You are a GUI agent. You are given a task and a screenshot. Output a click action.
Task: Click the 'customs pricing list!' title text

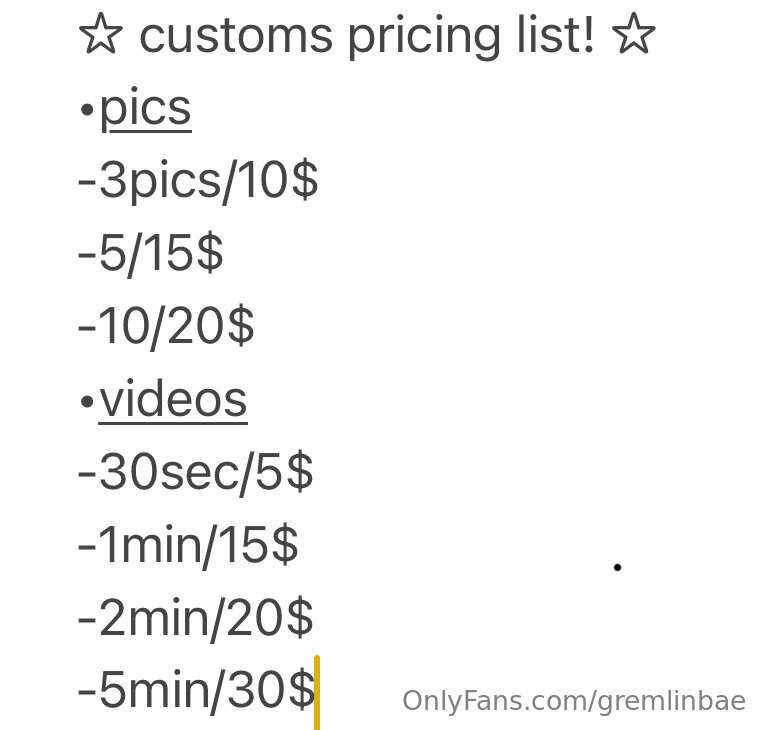(367, 37)
